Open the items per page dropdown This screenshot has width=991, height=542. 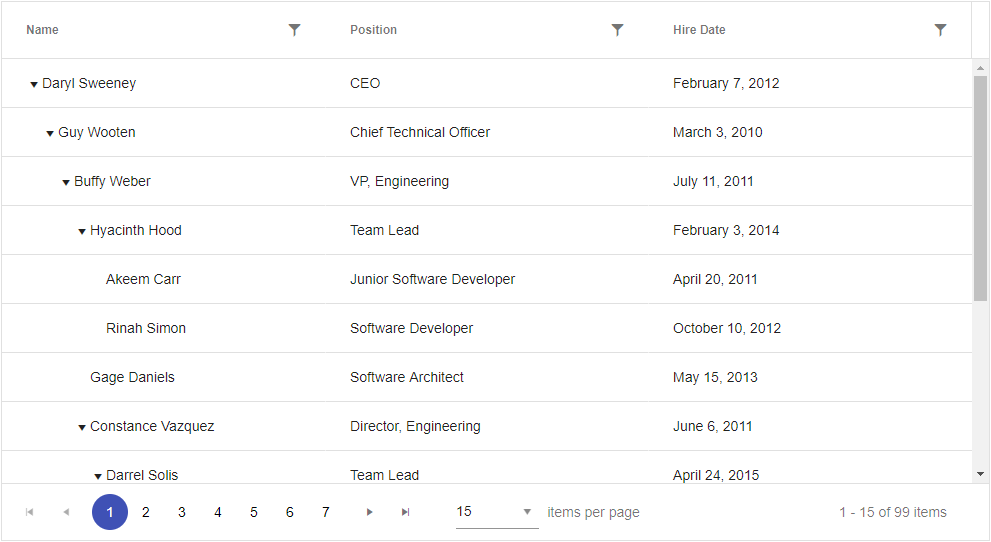pyautogui.click(x=496, y=512)
